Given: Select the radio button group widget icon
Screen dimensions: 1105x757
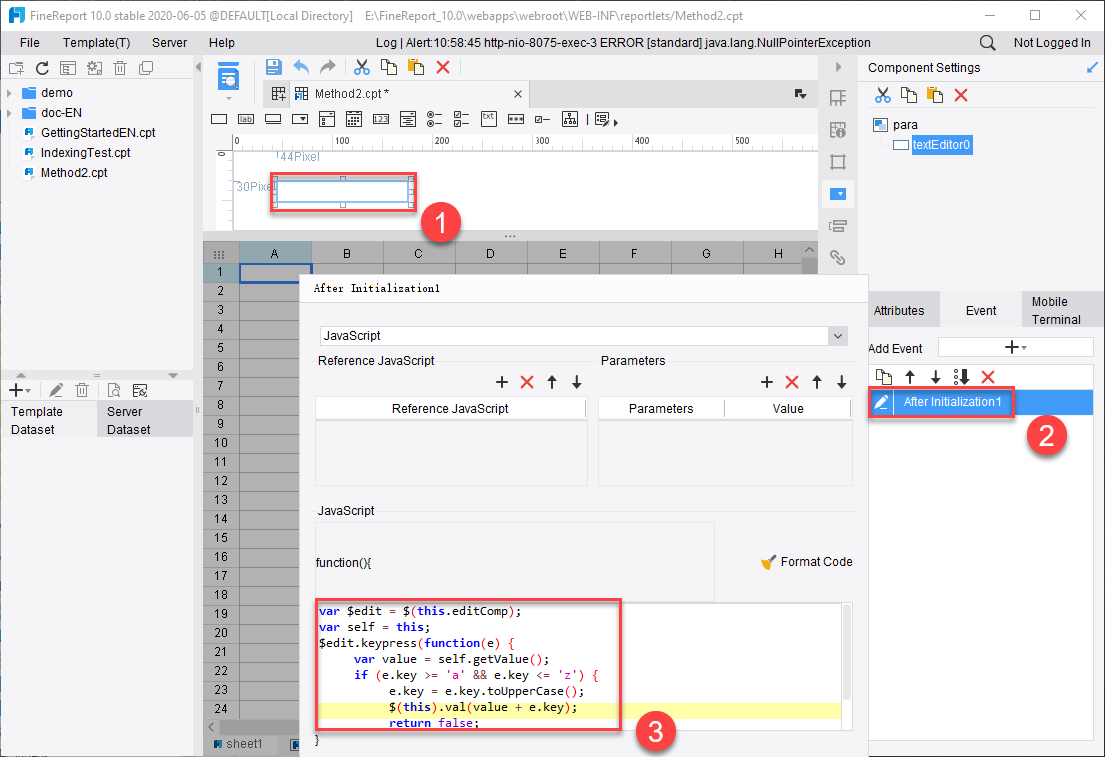Looking at the screenshot, I should [435, 119].
